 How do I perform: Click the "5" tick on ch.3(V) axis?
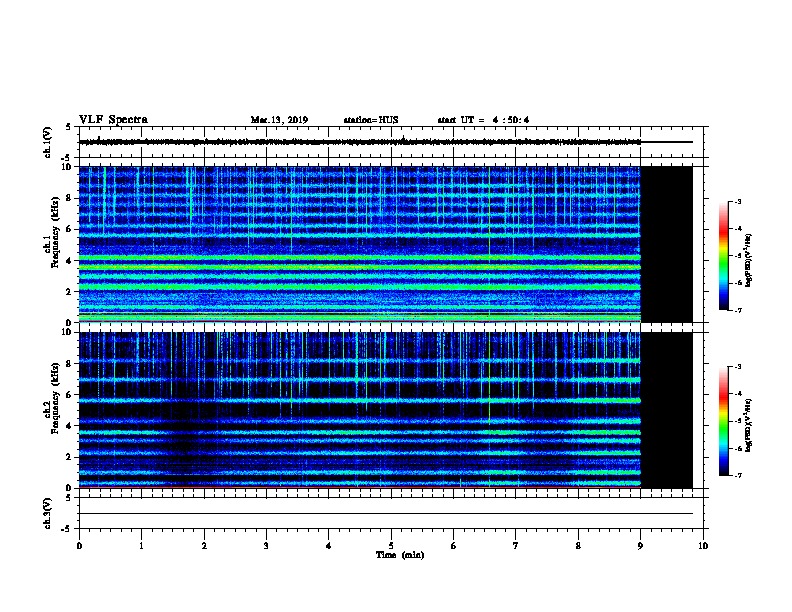pos(69,498)
